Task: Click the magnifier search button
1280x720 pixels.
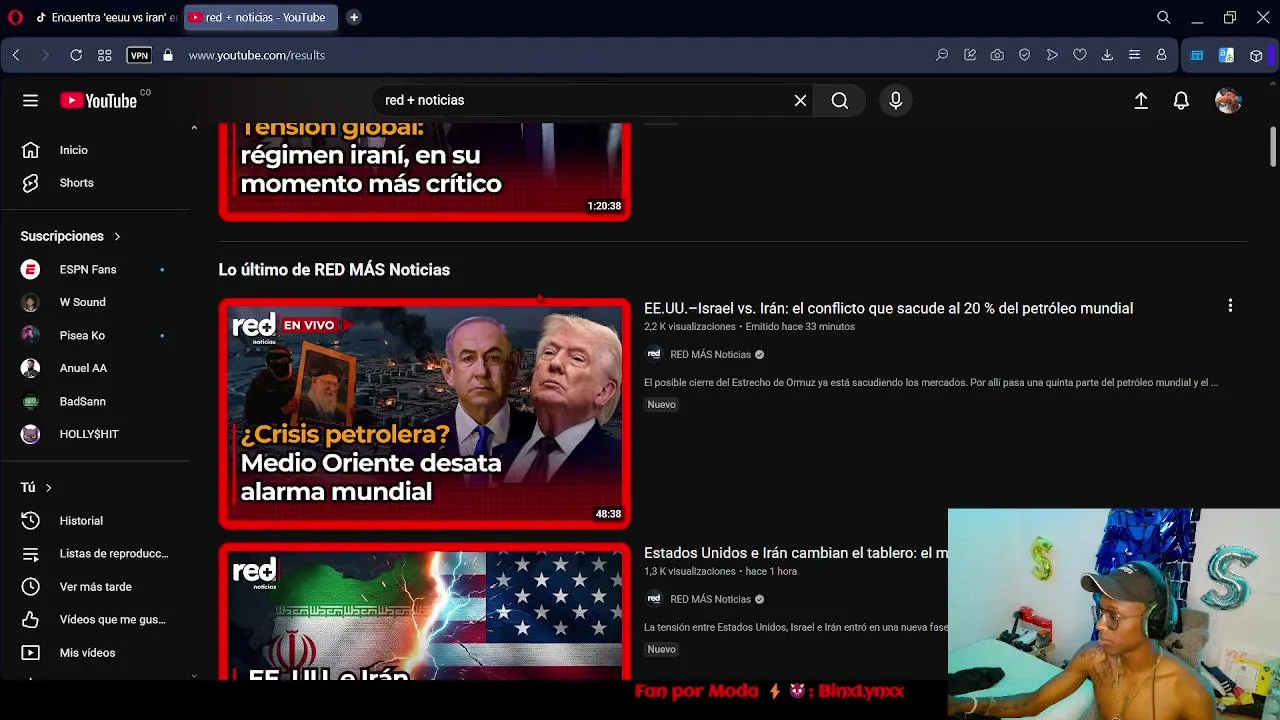Action: click(840, 100)
